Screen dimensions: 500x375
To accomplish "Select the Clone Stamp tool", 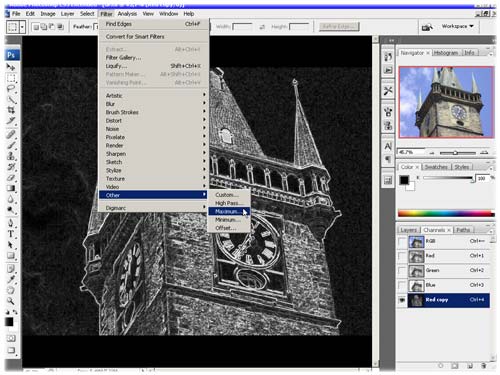I will click(x=11, y=156).
